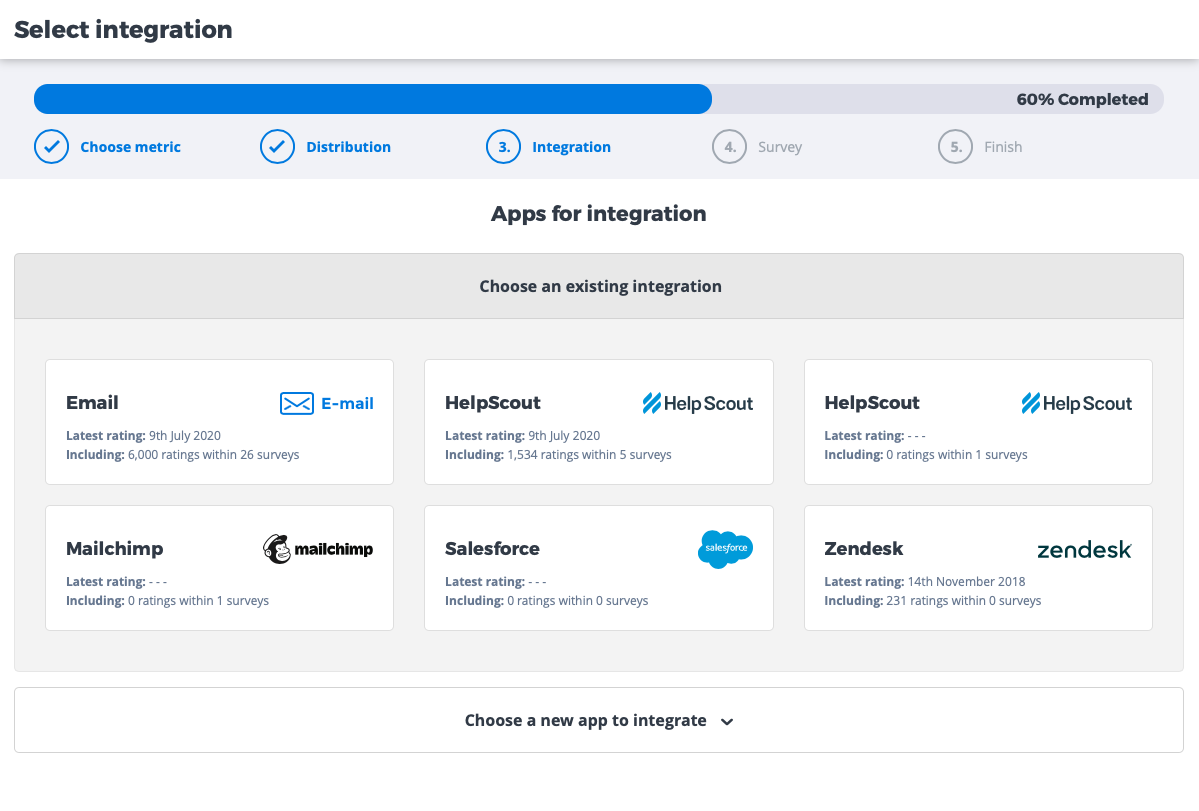Select HelpScout card with 1,534 ratings
1199x811 pixels.
pyautogui.click(x=599, y=422)
